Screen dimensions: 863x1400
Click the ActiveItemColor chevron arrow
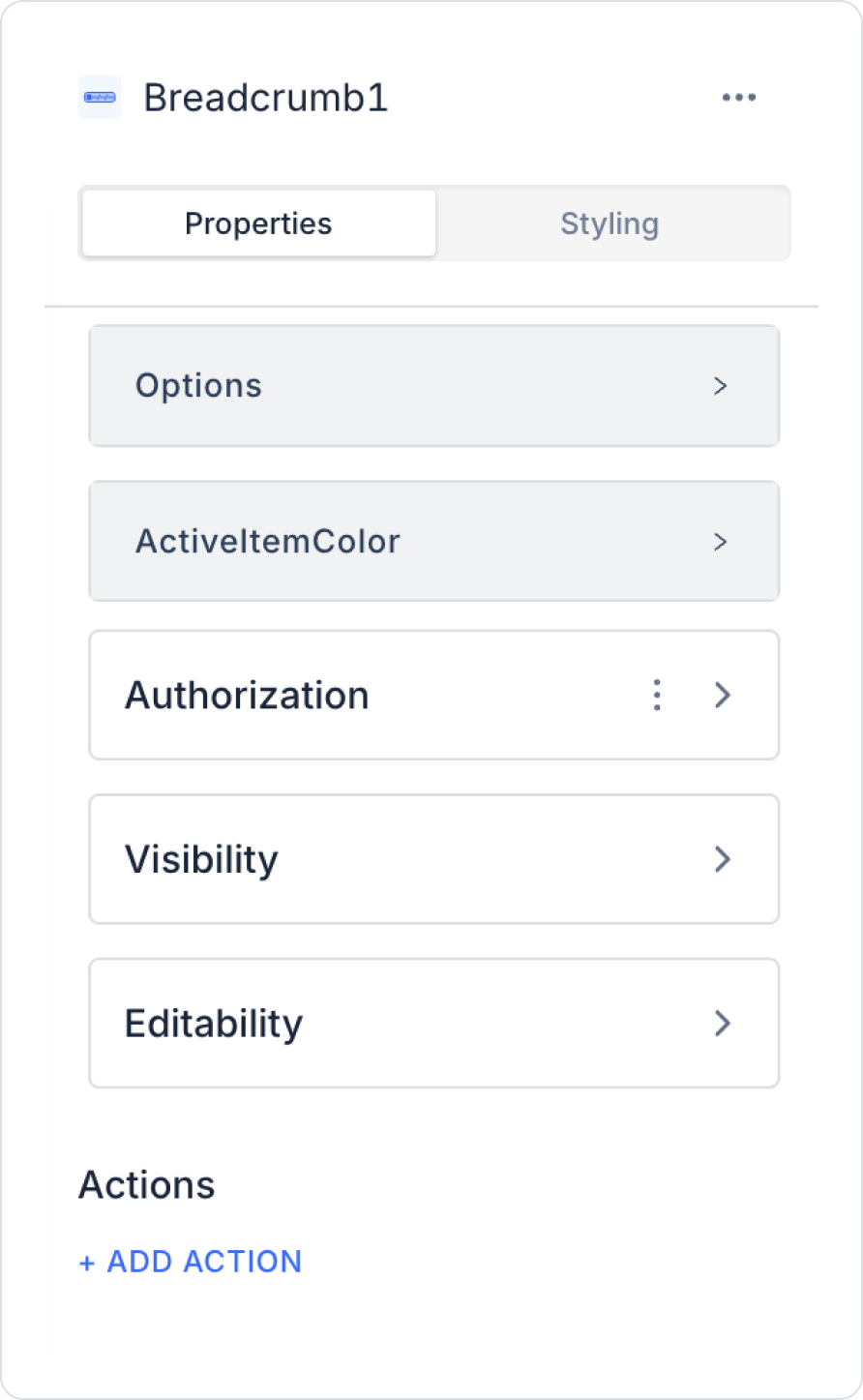[720, 542]
